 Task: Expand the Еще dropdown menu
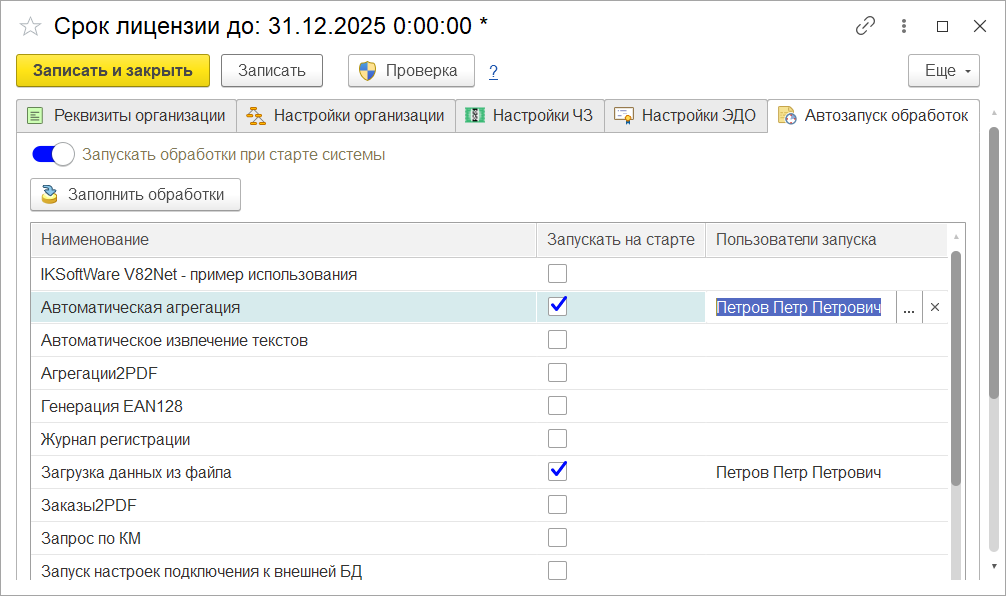pos(944,71)
